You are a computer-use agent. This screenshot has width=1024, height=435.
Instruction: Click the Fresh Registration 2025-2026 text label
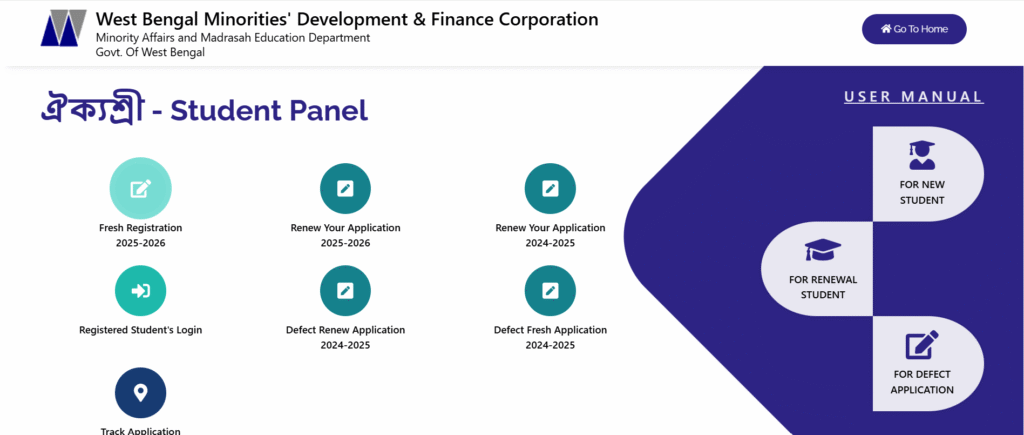(140, 236)
